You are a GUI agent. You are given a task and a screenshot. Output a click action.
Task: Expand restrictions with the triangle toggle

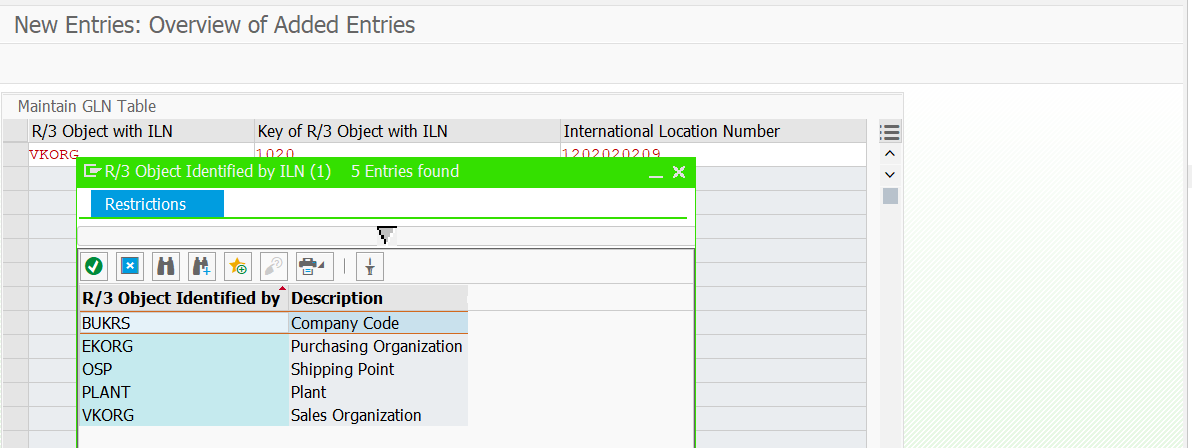click(x=387, y=236)
